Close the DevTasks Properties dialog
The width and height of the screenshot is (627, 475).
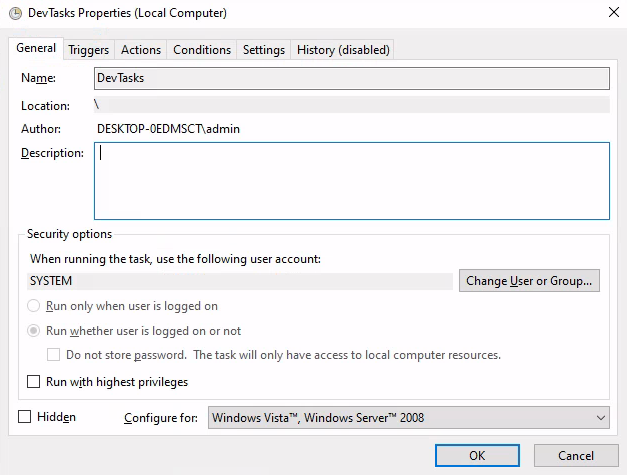(614, 12)
